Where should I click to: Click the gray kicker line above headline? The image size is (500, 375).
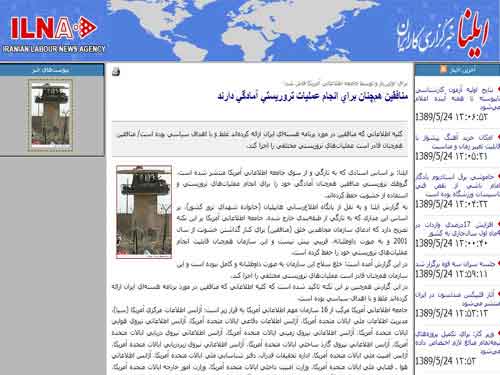345,83
